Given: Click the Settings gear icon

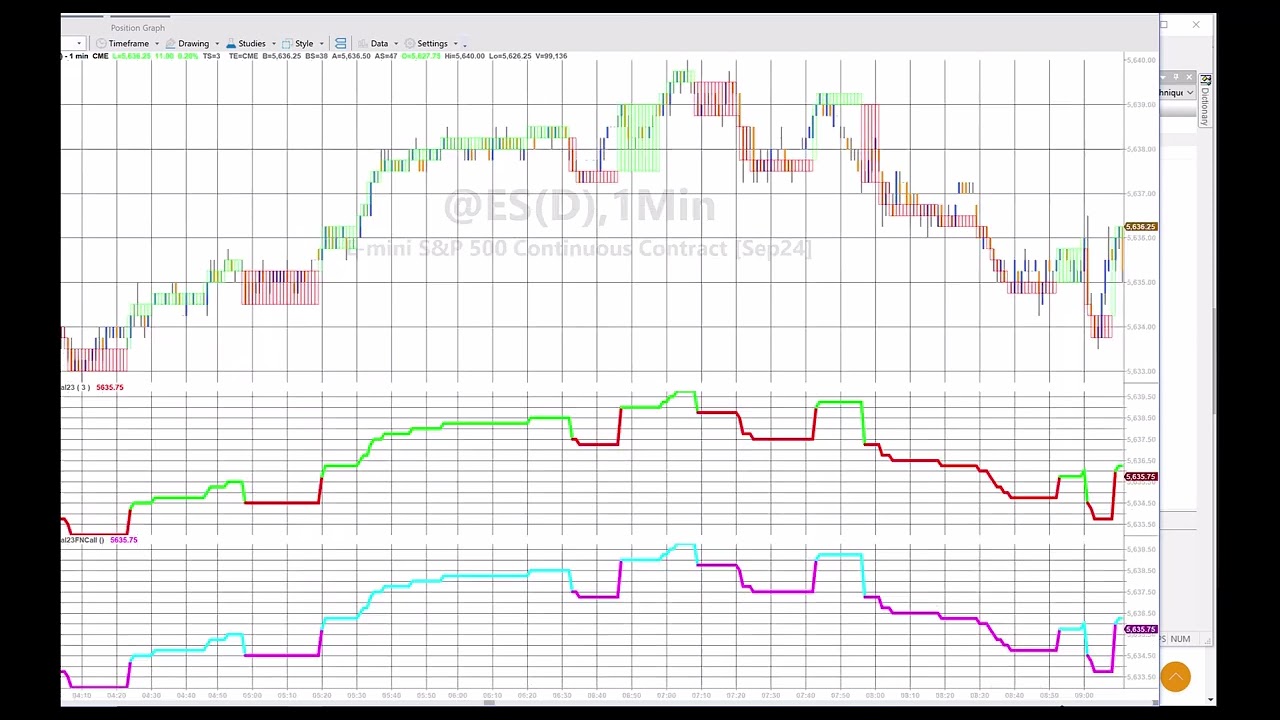Looking at the screenshot, I should click(x=410, y=43).
